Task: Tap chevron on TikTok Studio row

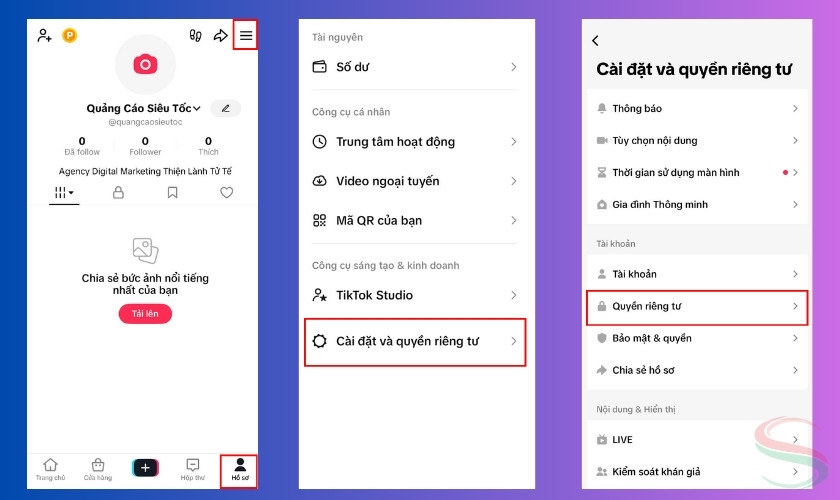Action: 514,295
